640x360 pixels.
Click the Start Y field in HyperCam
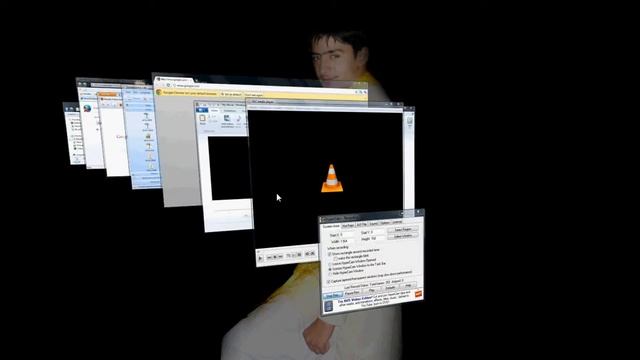coord(378,232)
